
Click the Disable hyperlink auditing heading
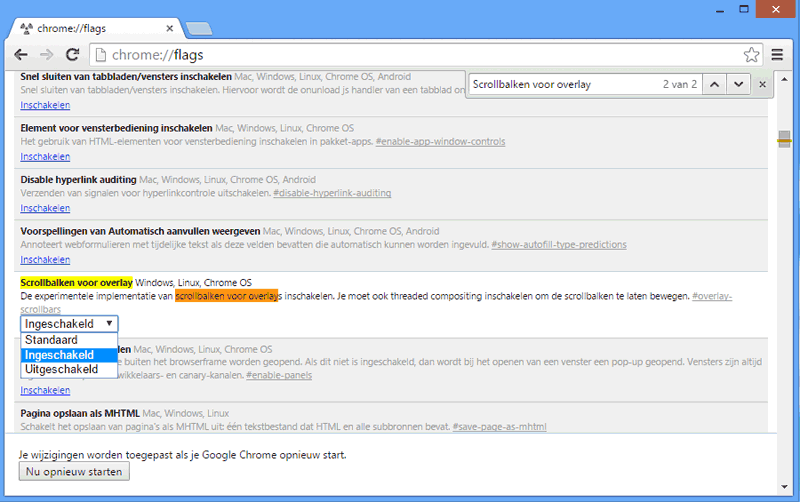pos(79,180)
